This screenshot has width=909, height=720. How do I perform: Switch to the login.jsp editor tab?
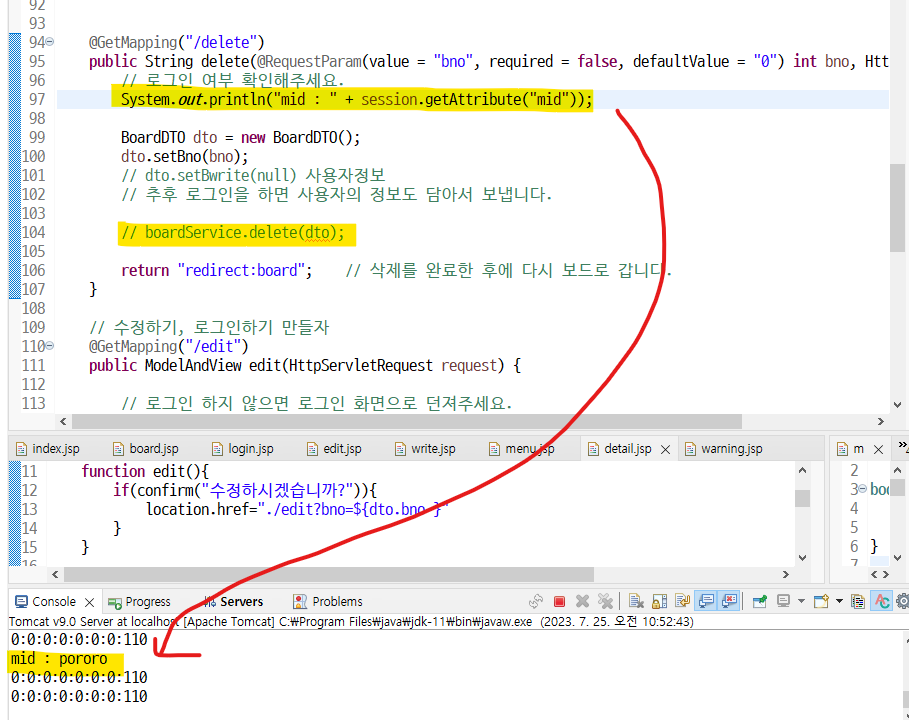[243, 449]
